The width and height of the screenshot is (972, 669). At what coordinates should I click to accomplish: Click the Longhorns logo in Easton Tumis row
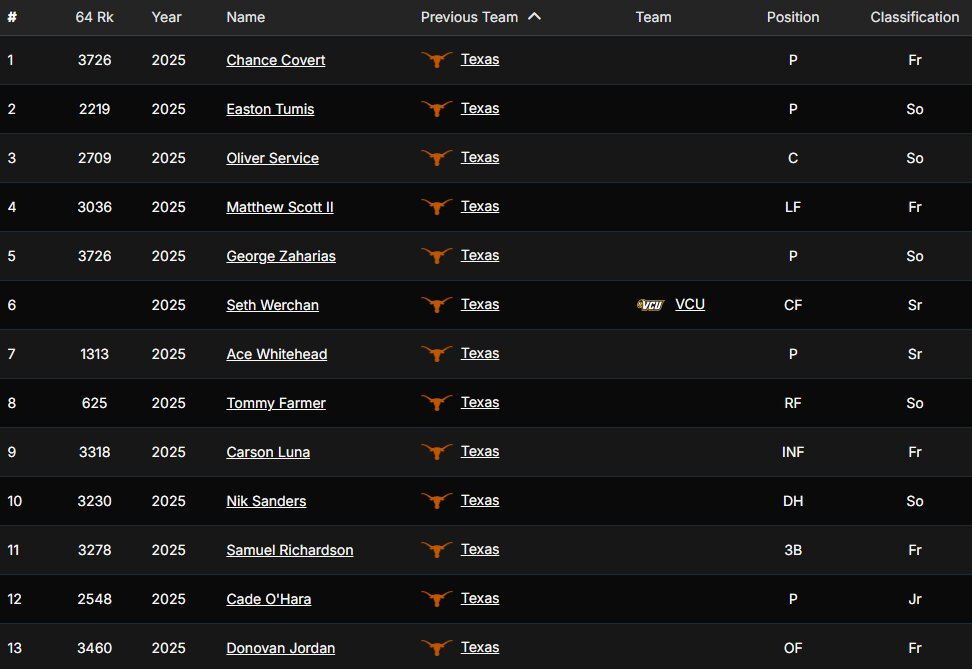pos(436,109)
